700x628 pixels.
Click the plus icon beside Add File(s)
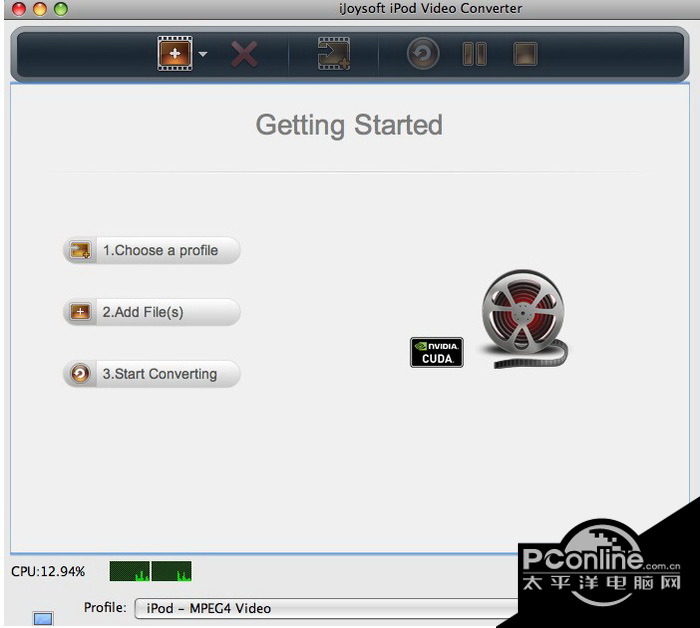(x=80, y=312)
